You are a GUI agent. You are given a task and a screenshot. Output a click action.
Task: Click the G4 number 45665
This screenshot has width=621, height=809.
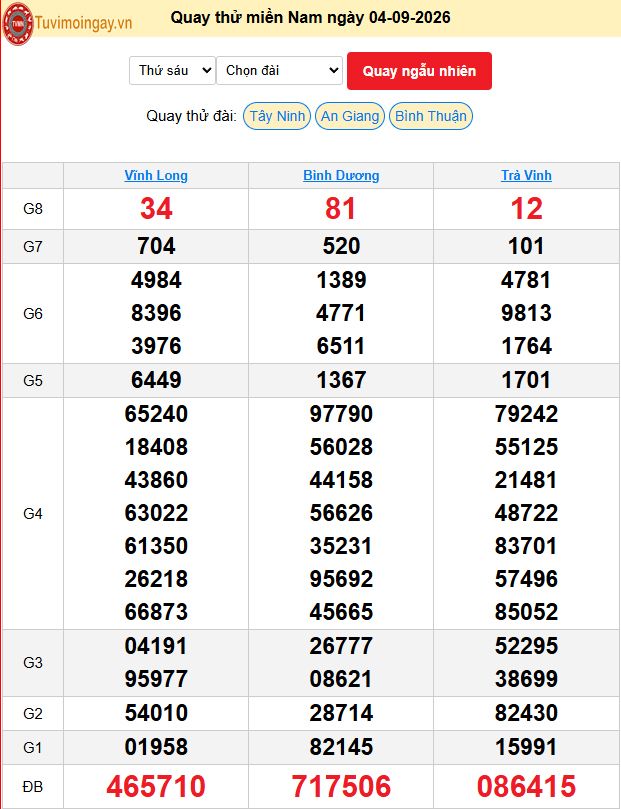pos(341,612)
